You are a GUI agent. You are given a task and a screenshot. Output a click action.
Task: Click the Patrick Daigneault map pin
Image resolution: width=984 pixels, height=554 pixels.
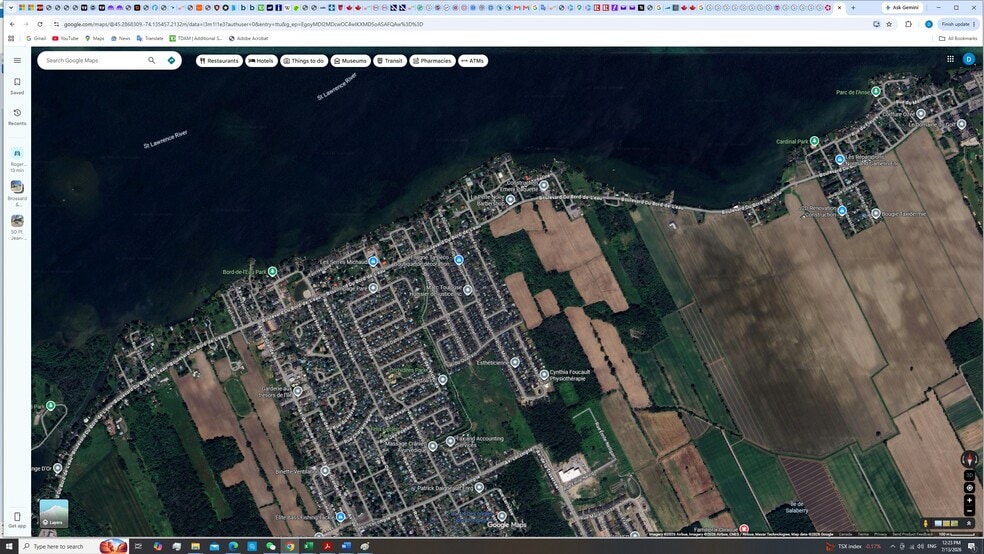[x=479, y=487]
